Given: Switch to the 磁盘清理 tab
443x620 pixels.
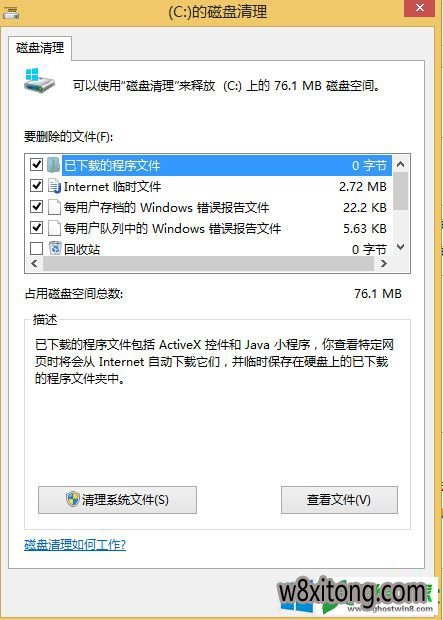Looking at the screenshot, I should tap(40, 48).
